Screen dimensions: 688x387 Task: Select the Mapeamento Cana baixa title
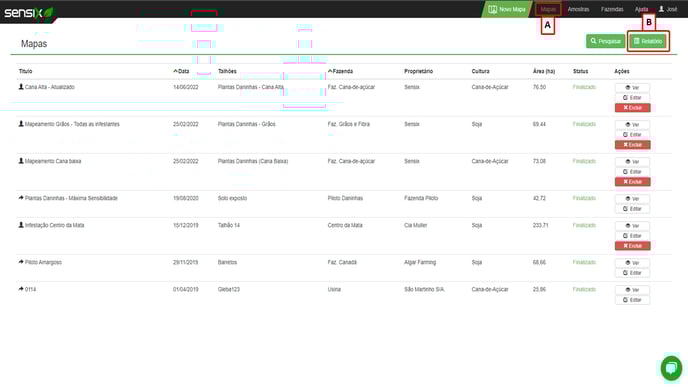point(53,161)
